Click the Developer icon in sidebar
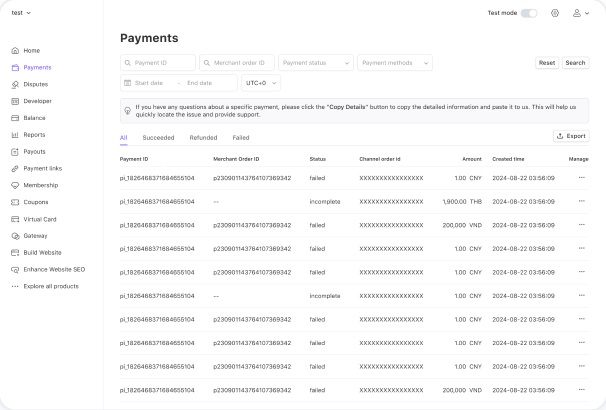 [15, 101]
